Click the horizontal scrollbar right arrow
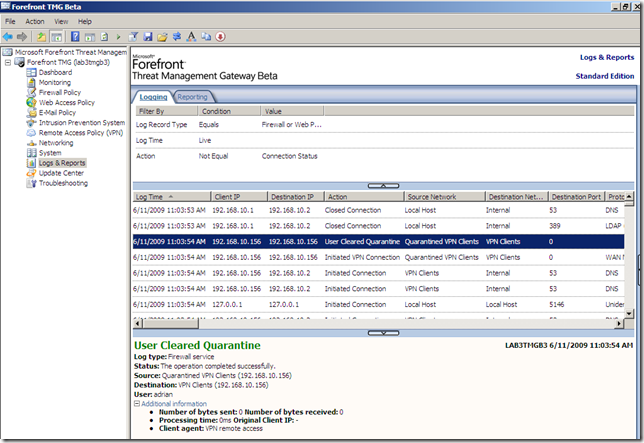This screenshot has width=644, height=443. (x=619, y=324)
